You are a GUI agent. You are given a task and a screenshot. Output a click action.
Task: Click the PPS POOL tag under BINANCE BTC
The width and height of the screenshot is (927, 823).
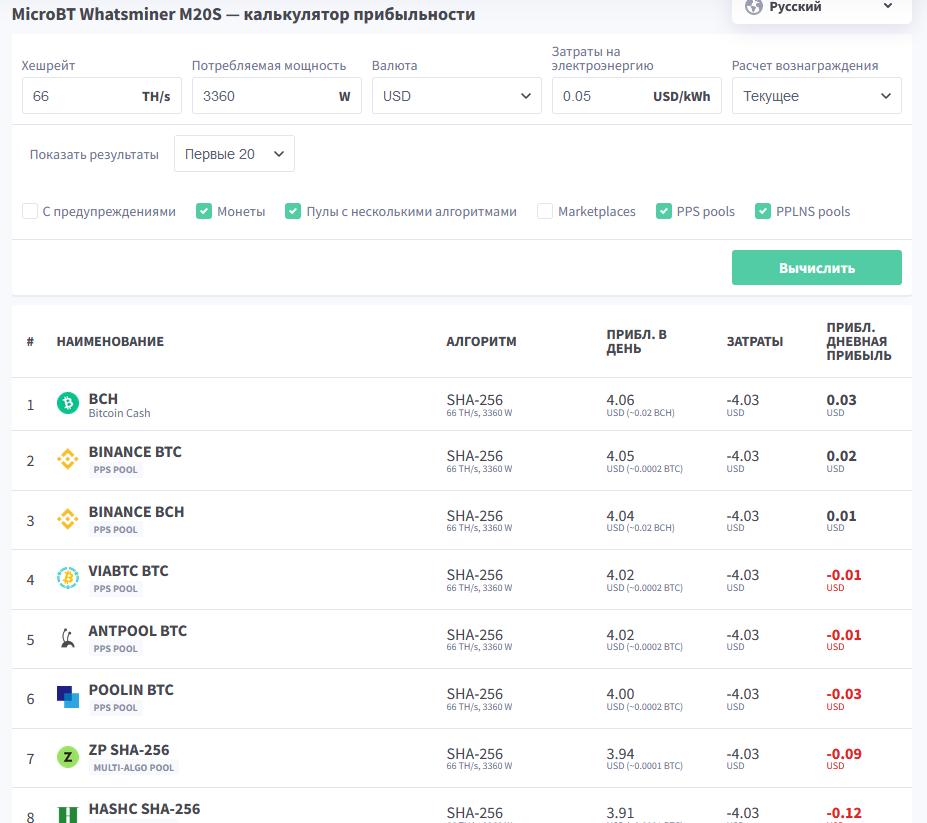click(x=115, y=469)
